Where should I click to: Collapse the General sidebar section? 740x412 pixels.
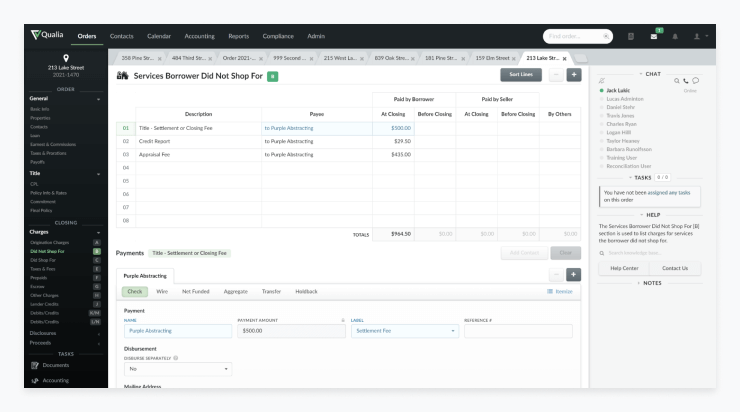pos(99,99)
